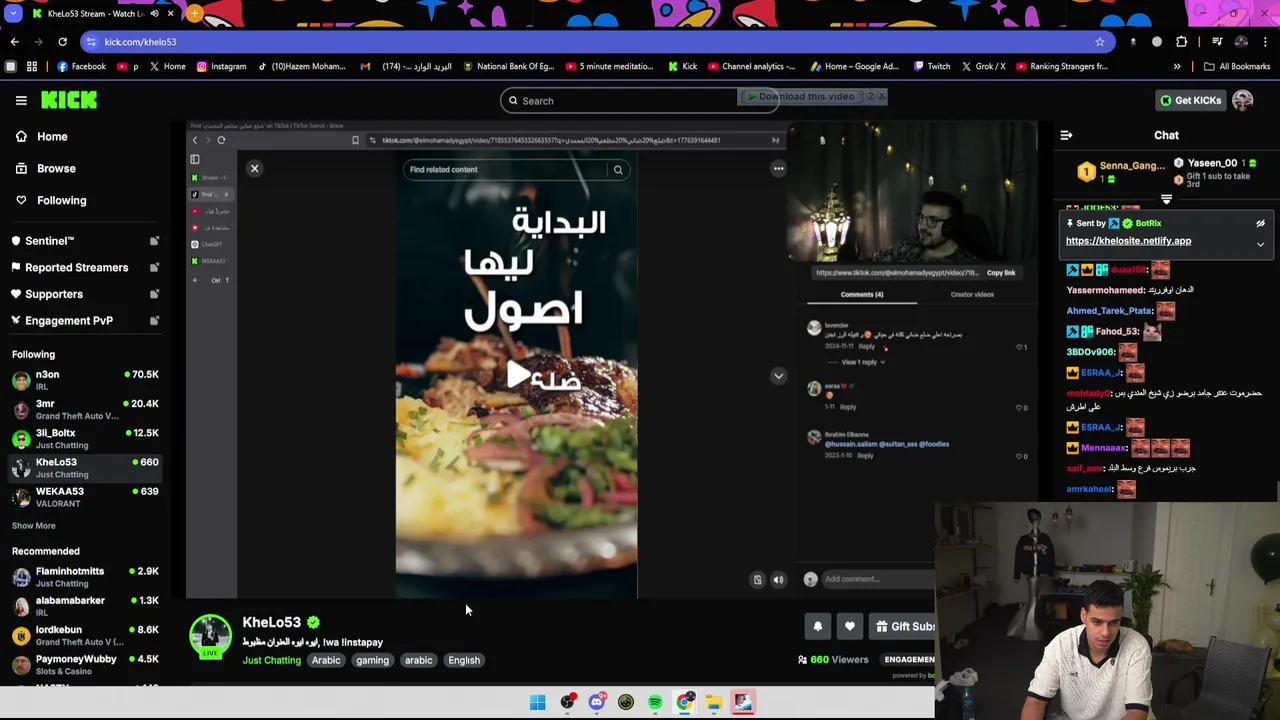Click Show more under Following
Screen dimensions: 1280x720
tap(33, 525)
